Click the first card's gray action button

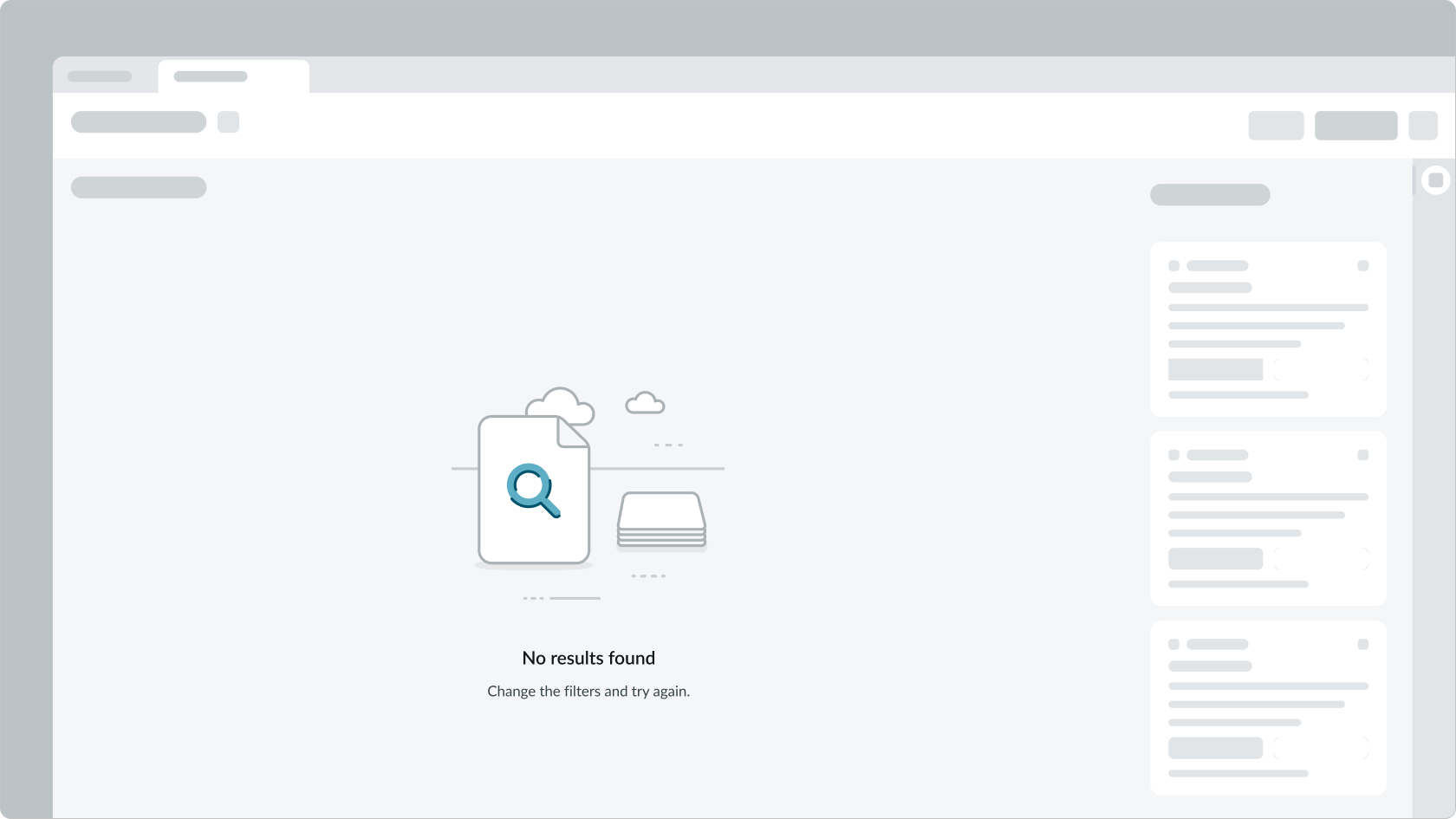tap(1215, 369)
